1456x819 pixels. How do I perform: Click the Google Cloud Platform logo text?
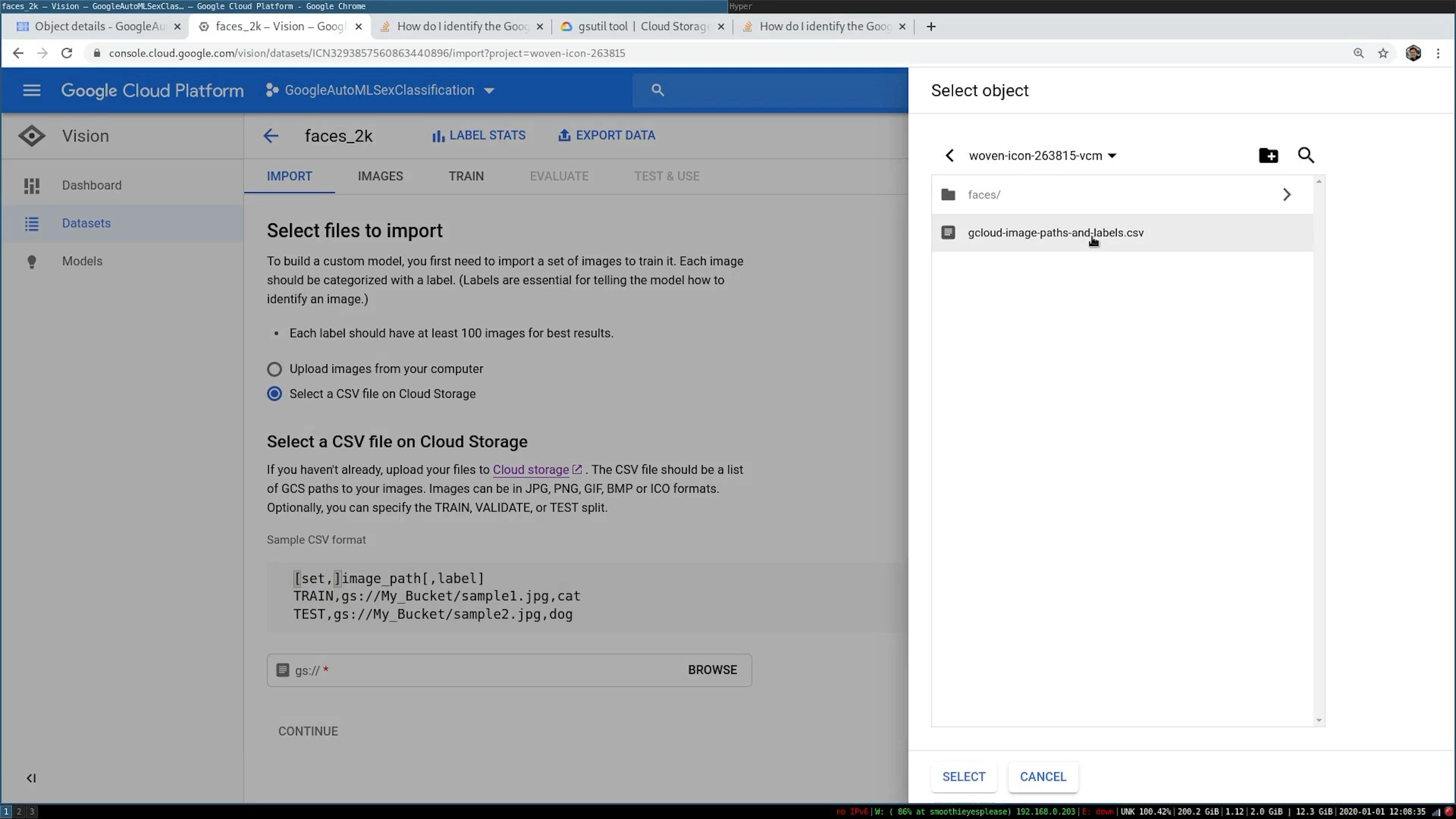152,91
